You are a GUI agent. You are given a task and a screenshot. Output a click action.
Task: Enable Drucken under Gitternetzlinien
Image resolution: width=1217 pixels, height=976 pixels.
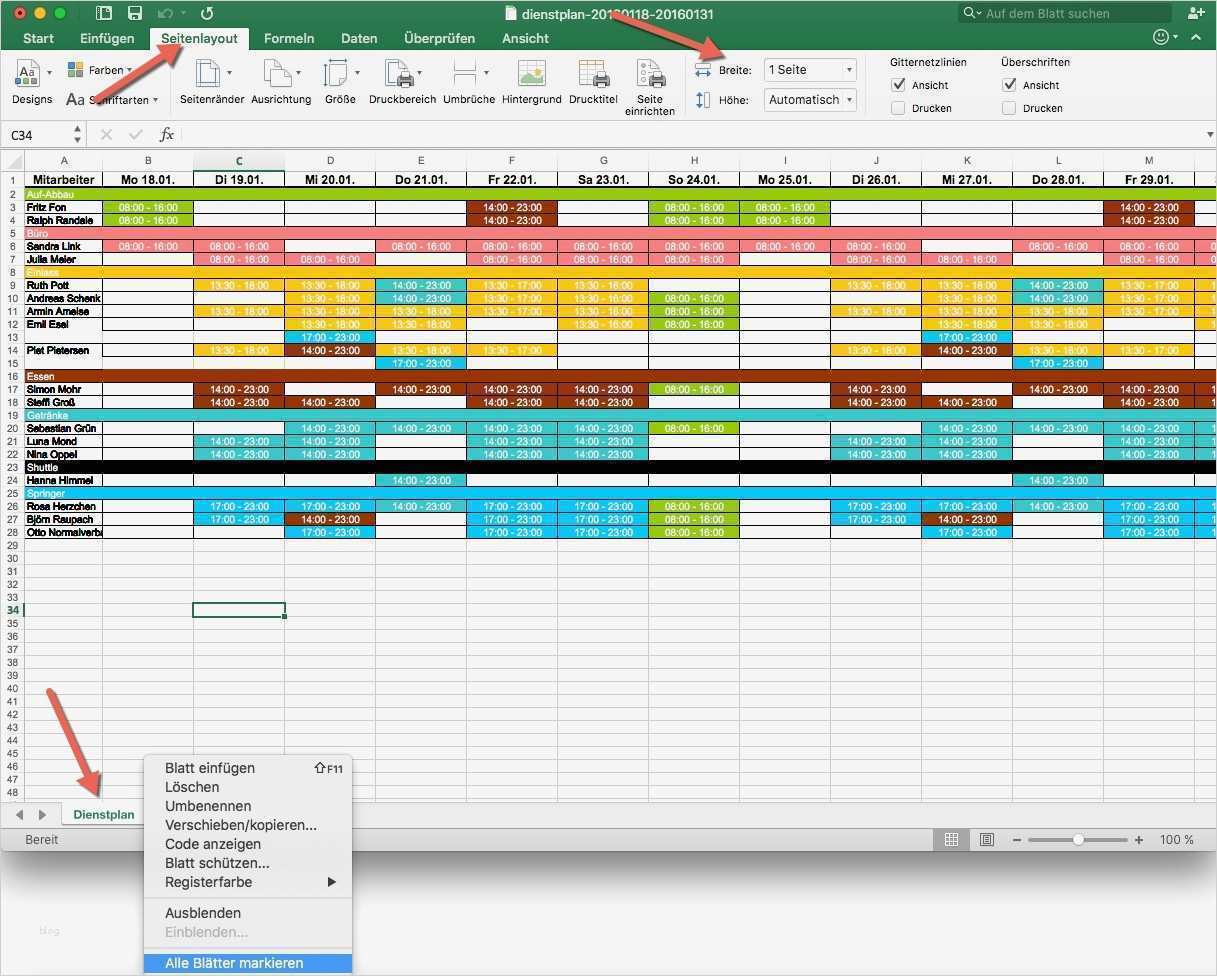point(897,107)
